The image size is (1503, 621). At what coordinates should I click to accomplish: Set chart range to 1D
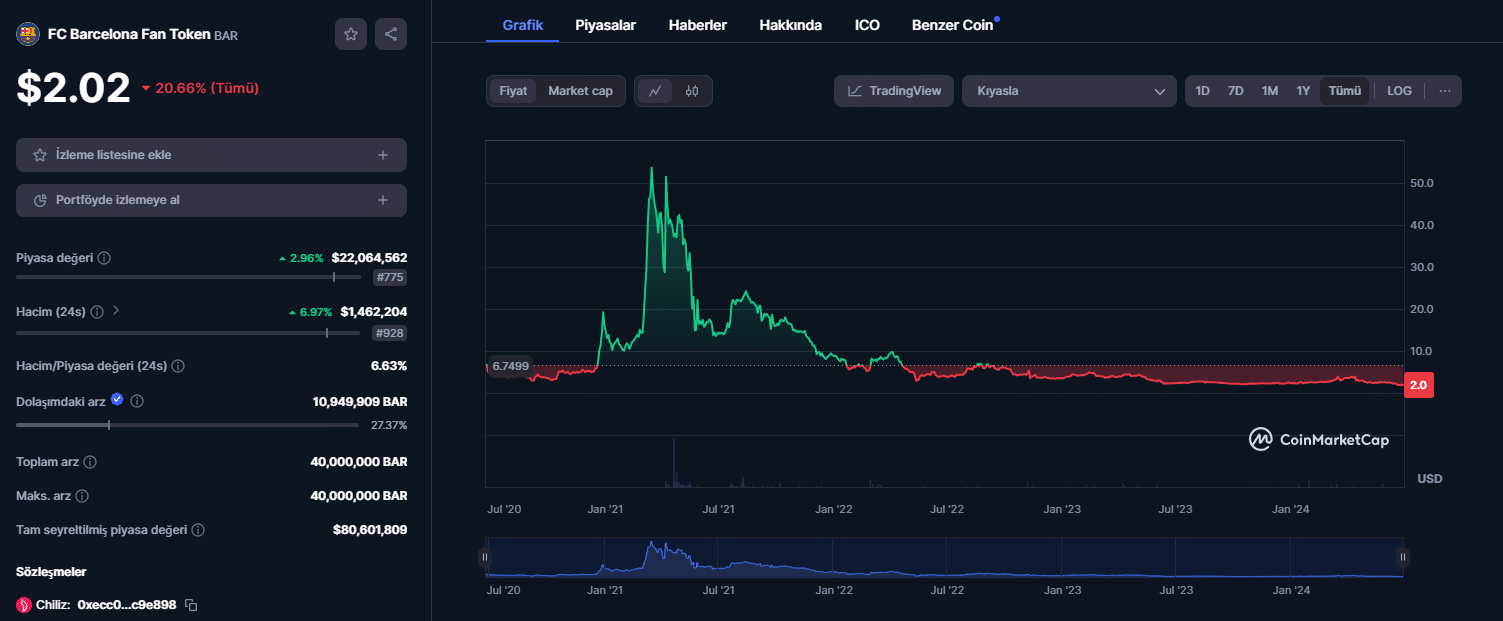[x=1202, y=91]
